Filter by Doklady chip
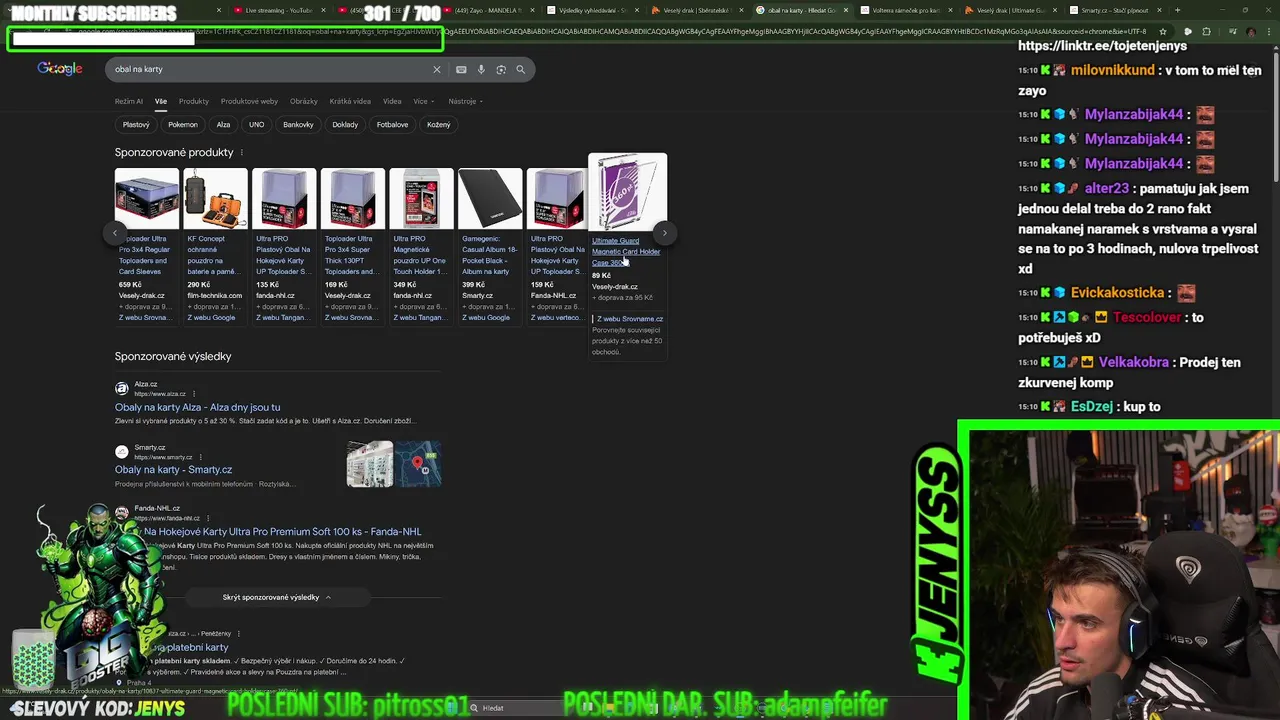The image size is (1280, 720). pos(345,125)
